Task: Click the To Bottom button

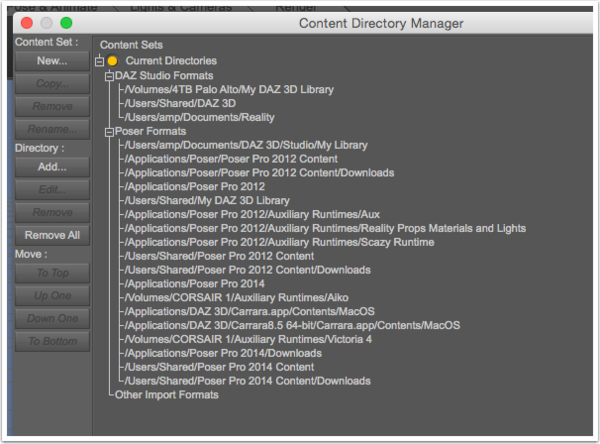Action: 52,341
